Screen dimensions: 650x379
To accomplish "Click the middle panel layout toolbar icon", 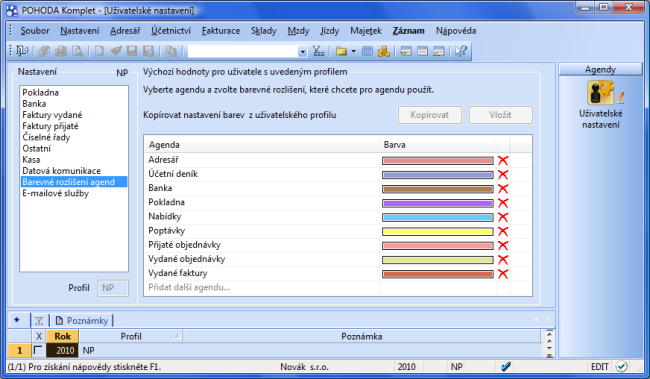I will (x=422, y=51).
